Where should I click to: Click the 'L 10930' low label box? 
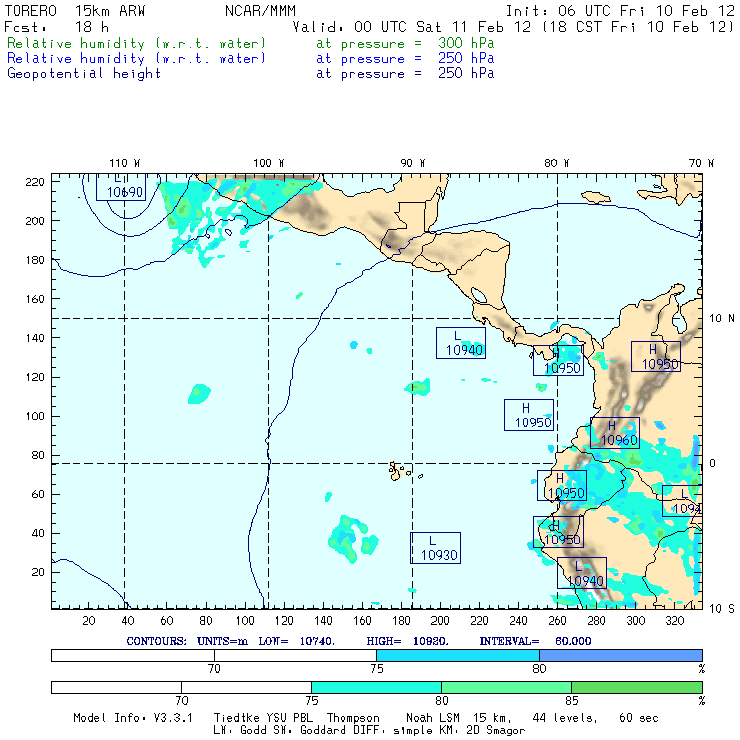point(435,548)
